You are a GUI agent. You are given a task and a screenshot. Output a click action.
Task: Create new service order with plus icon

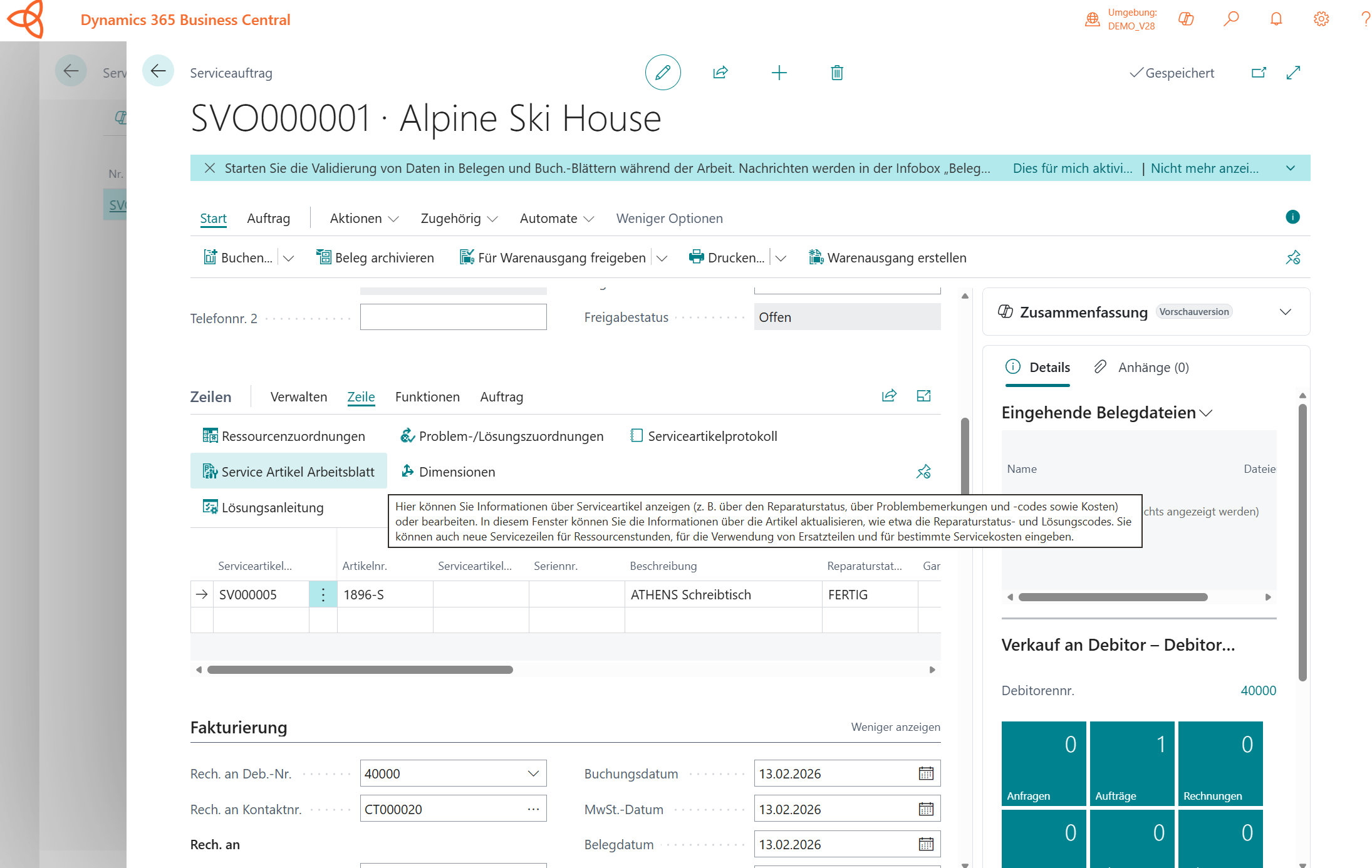(x=779, y=73)
